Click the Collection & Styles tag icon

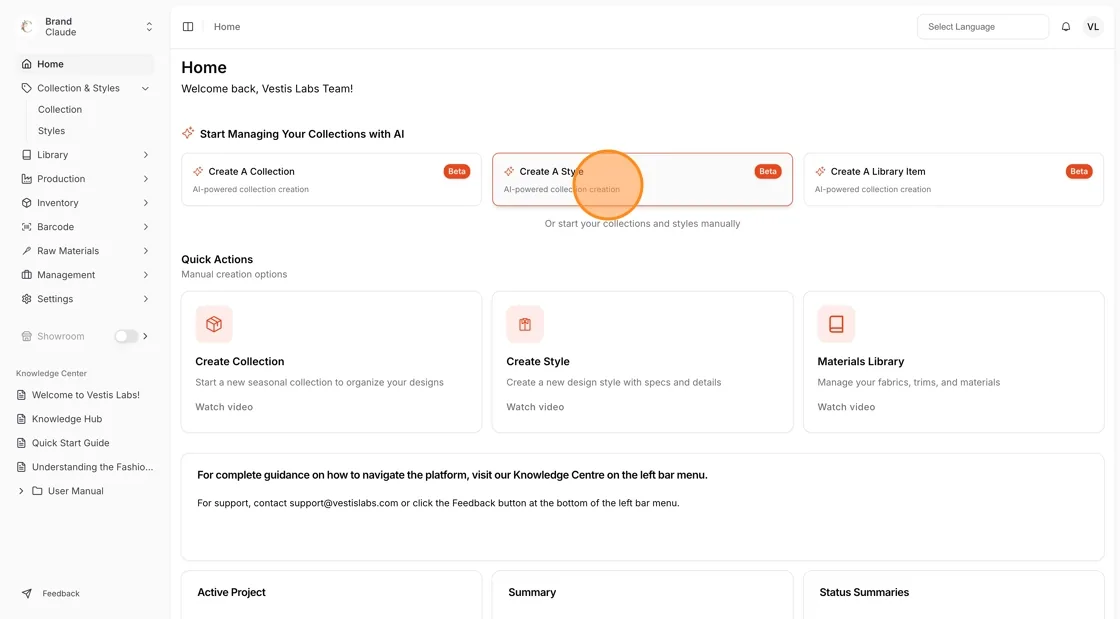click(x=26, y=88)
